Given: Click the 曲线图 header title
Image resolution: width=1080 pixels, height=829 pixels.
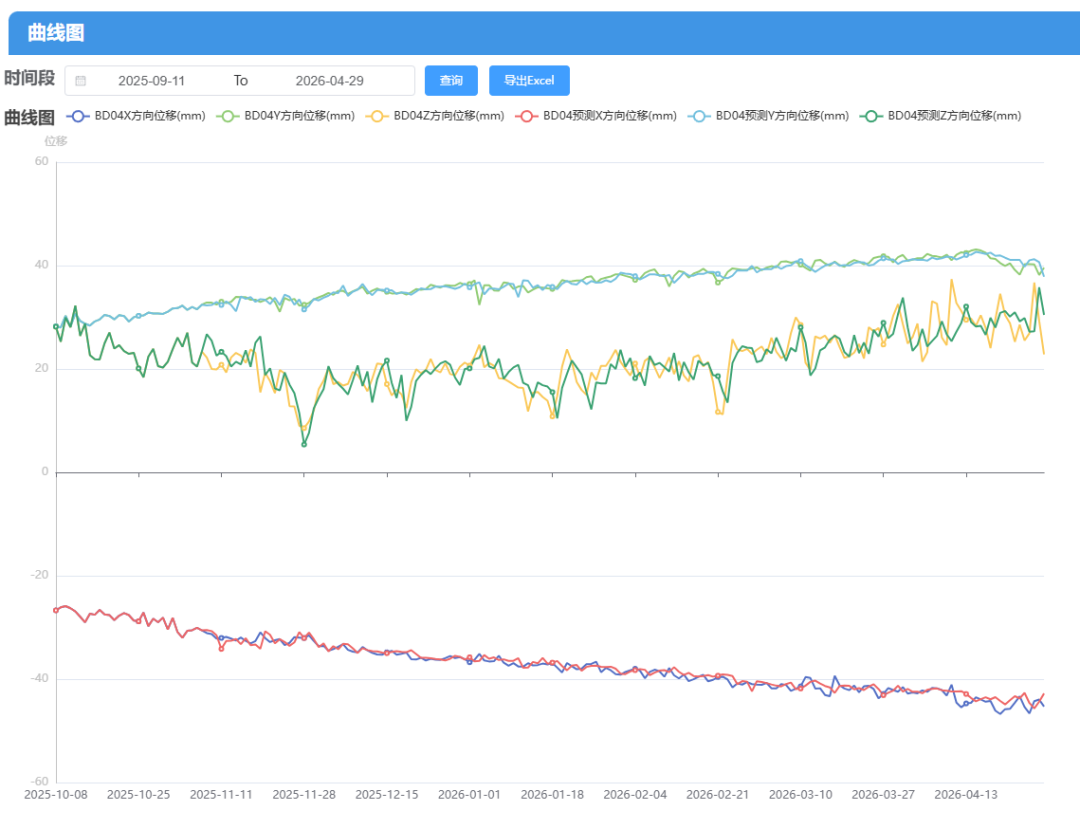Looking at the screenshot, I should (56, 33).
